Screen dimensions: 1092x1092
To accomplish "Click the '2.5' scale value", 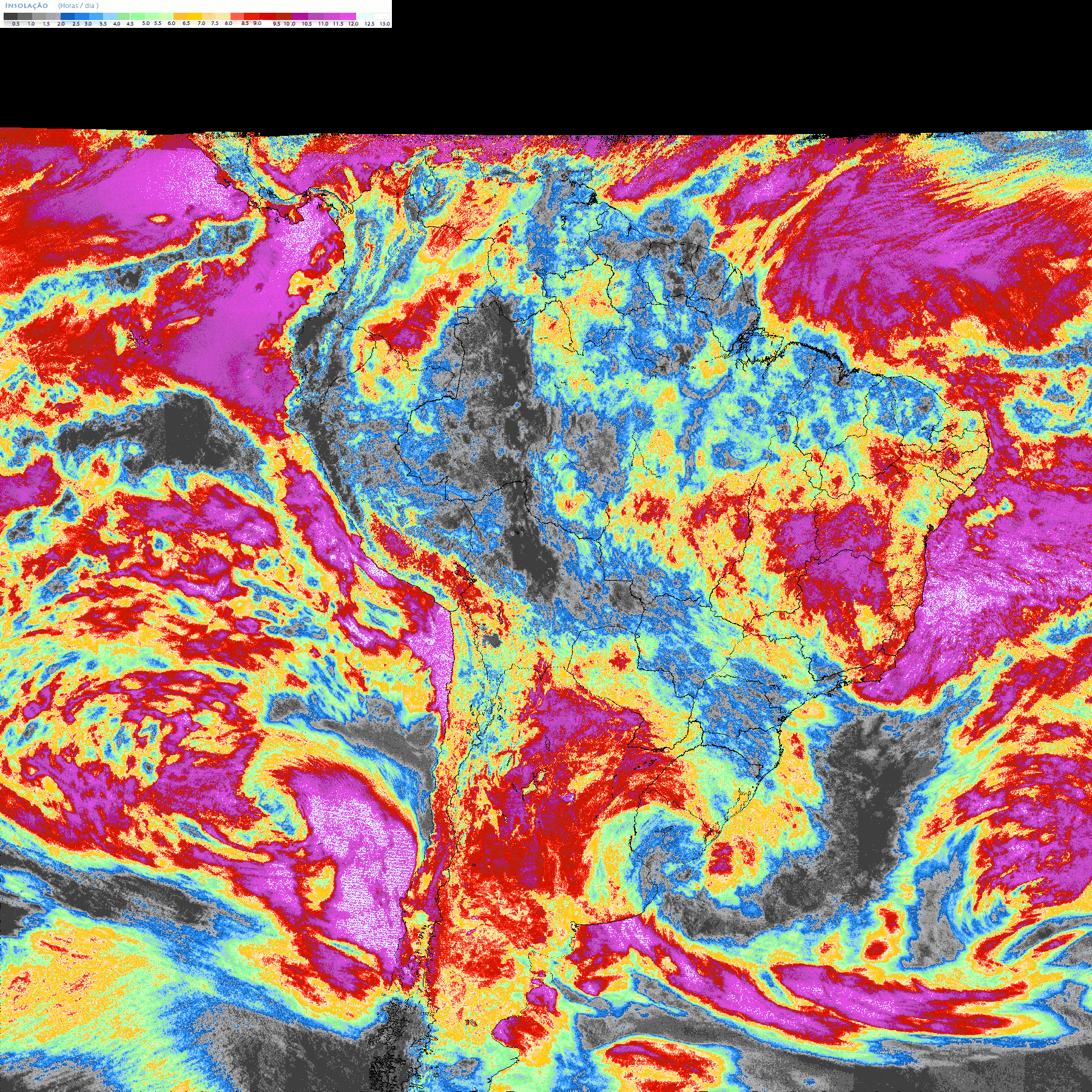I will (76, 24).
